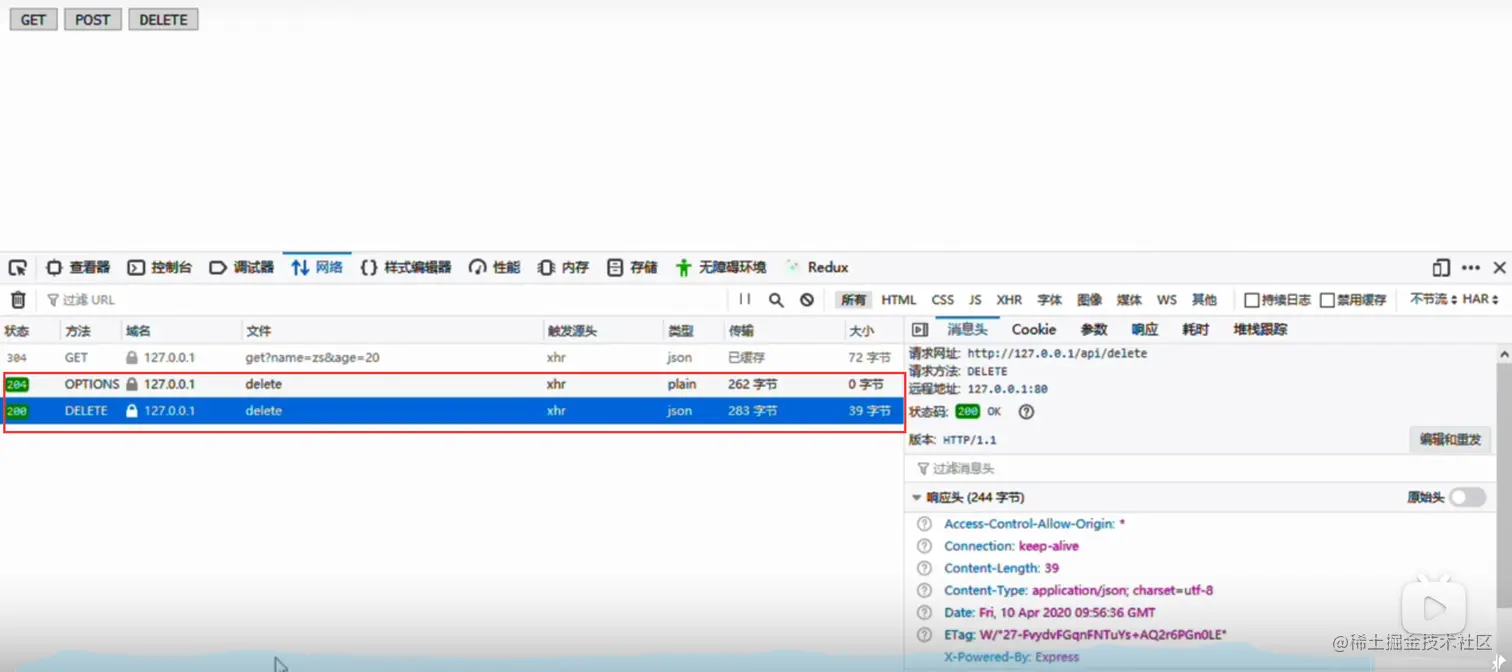Click lock icon in OPTIONS row
Screen dimensions: 1512x672
[132, 384]
